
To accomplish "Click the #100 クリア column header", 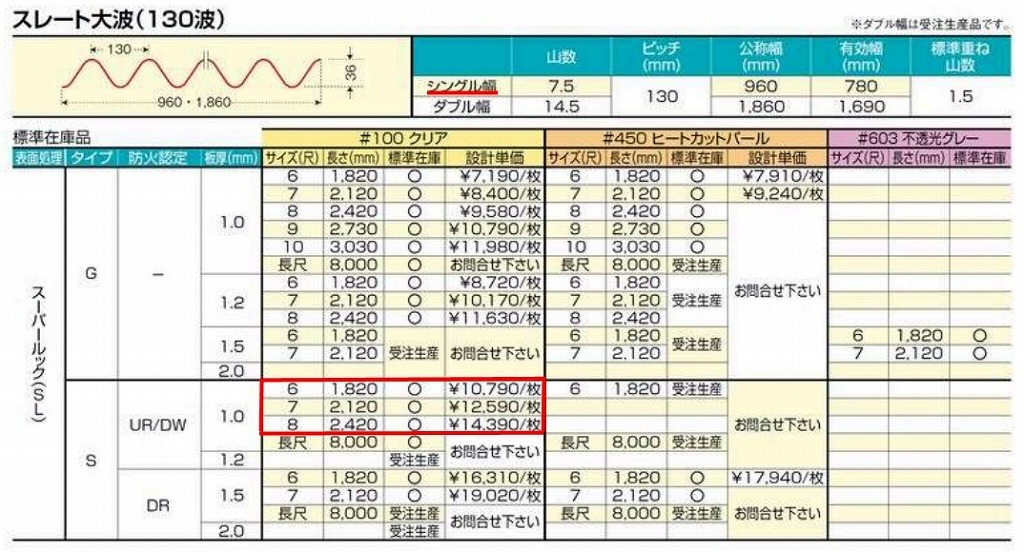I will [x=403, y=139].
